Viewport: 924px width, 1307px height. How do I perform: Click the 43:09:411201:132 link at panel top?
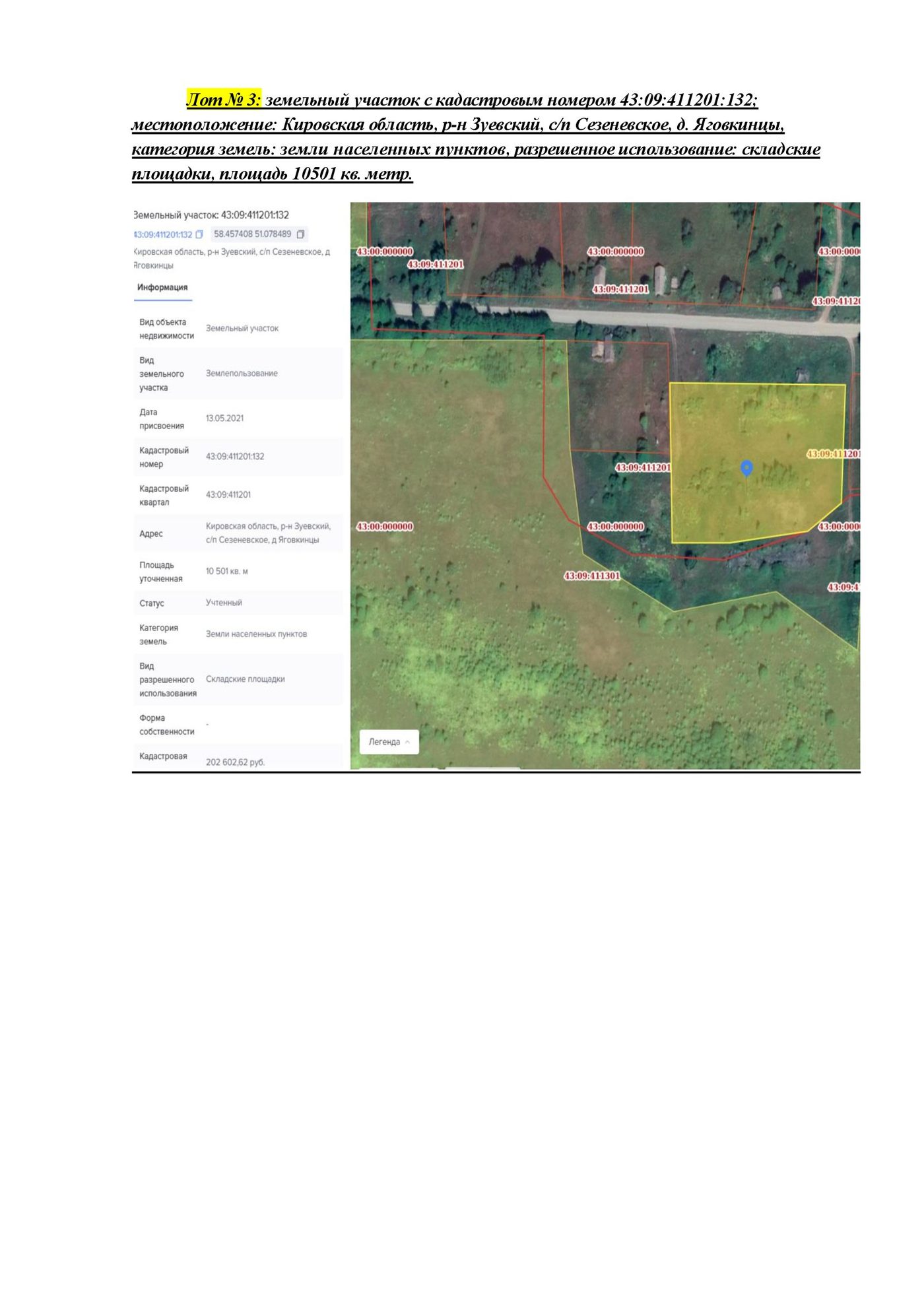pos(162,234)
